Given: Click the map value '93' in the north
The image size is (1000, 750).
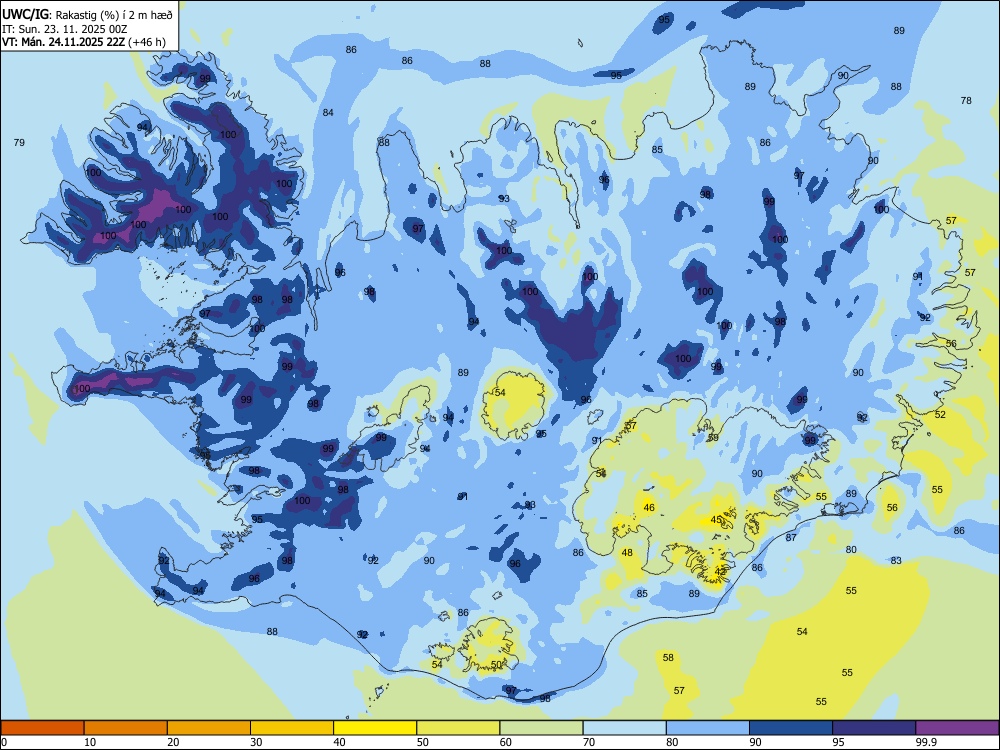Looking at the screenshot, I should tap(504, 198).
